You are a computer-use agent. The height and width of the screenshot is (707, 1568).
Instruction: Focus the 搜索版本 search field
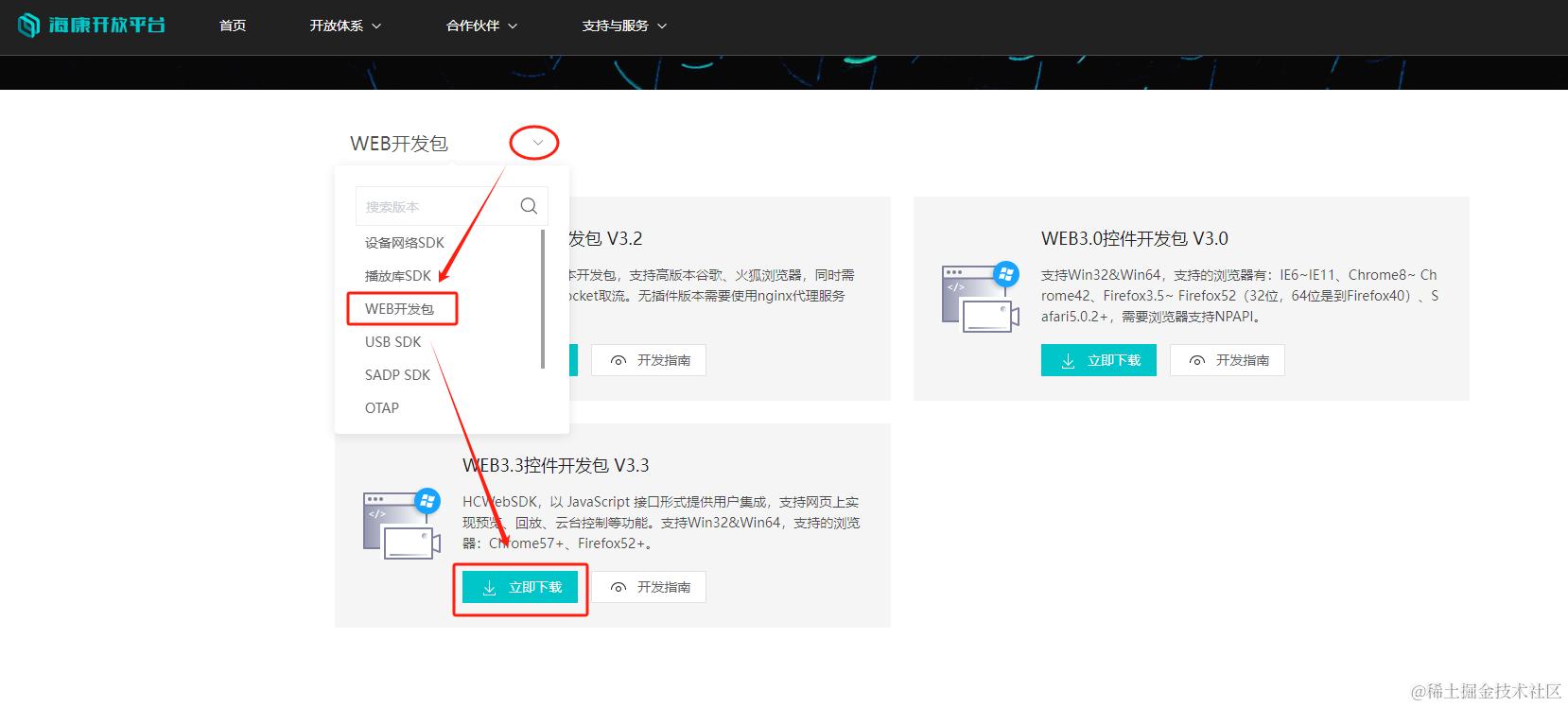tap(451, 206)
